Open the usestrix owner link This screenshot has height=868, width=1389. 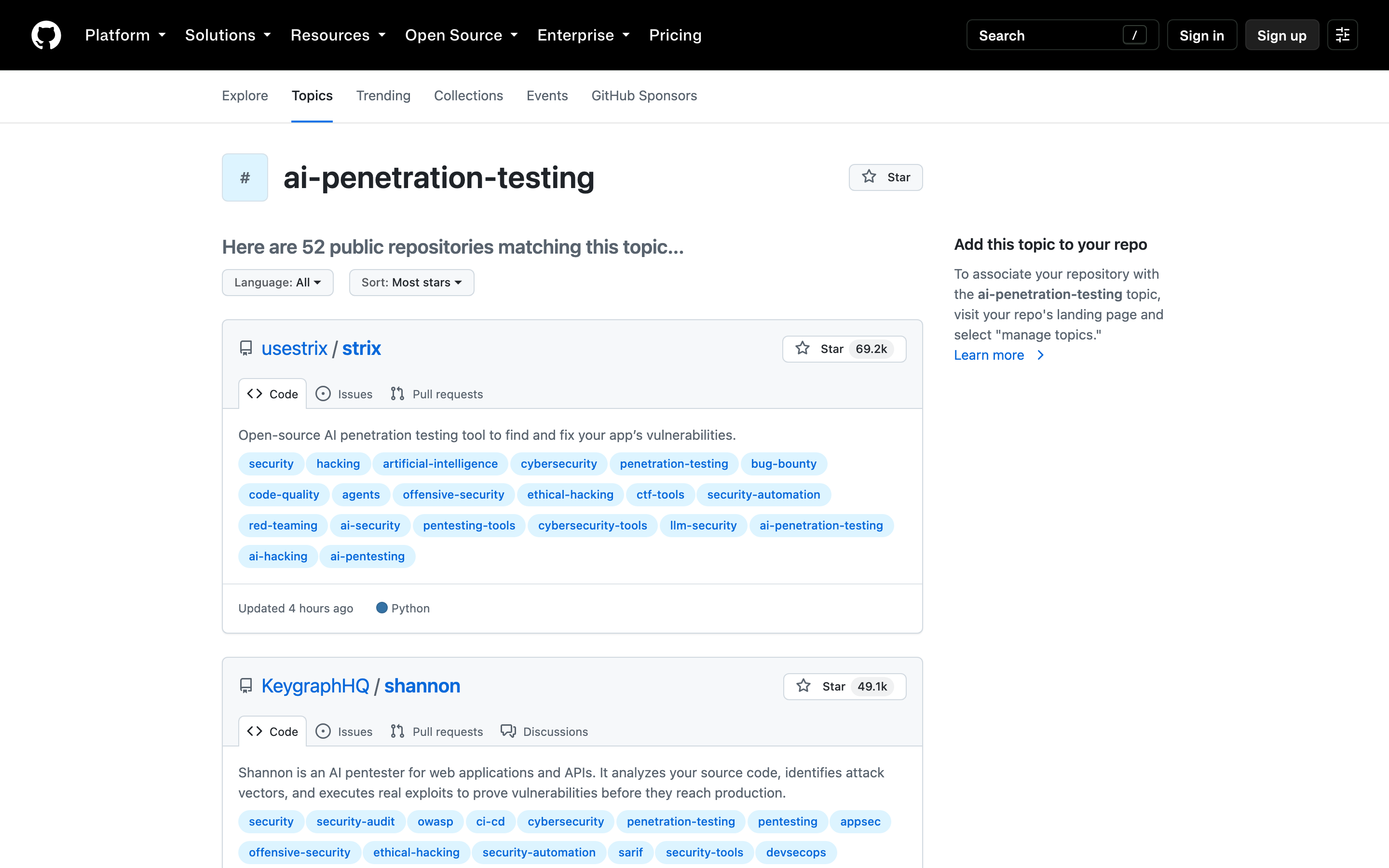[x=295, y=349]
